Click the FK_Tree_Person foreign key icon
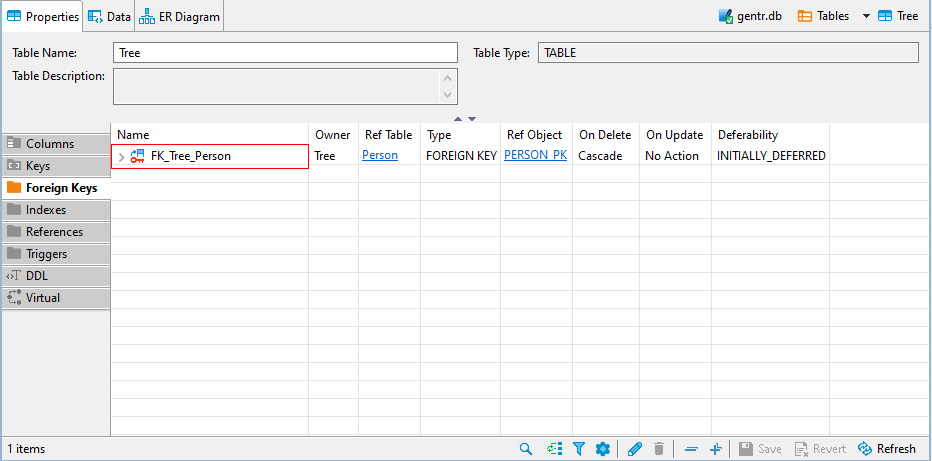The height and width of the screenshot is (461, 932). point(137,156)
